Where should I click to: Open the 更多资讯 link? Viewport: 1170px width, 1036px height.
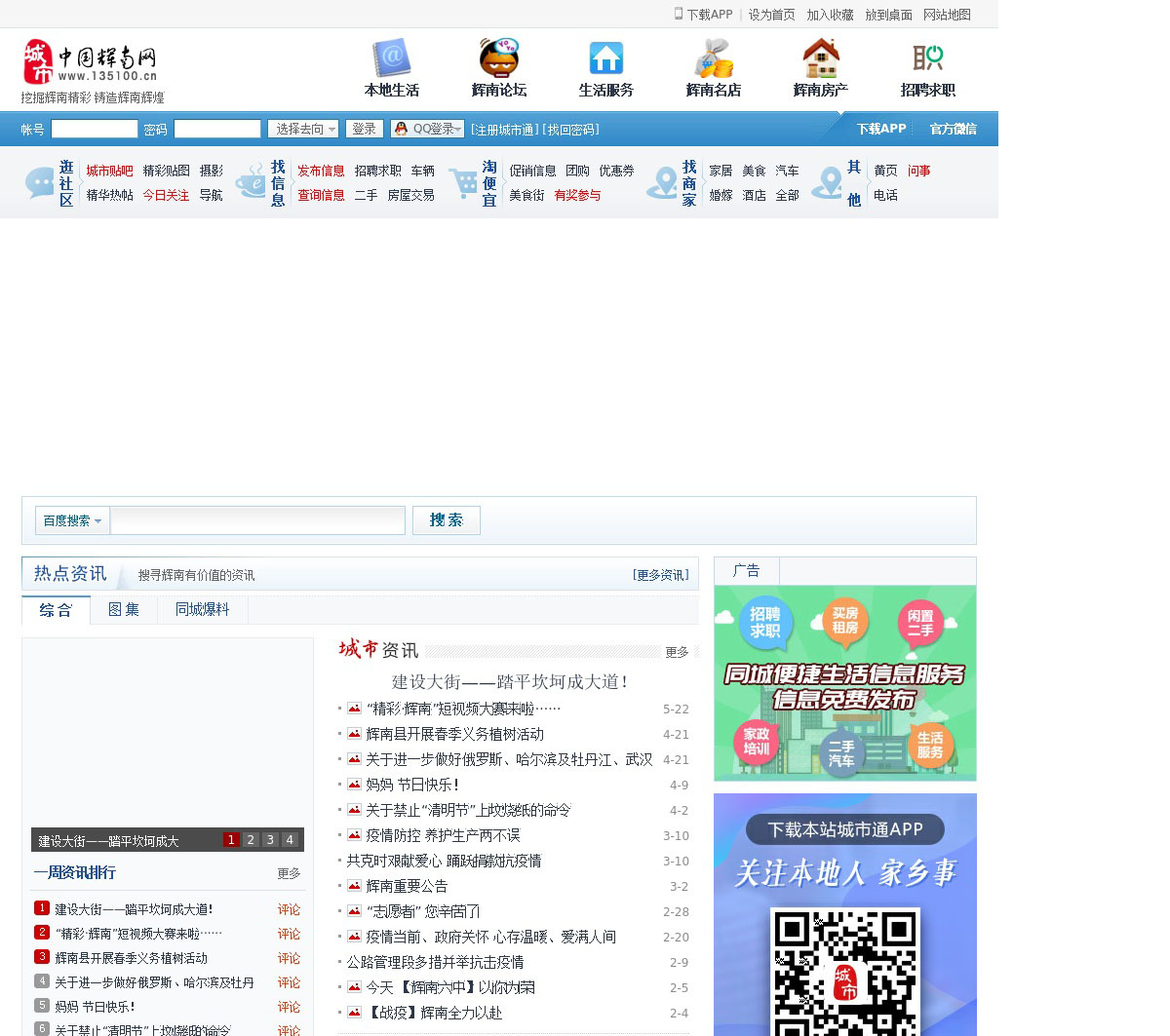coord(661,575)
